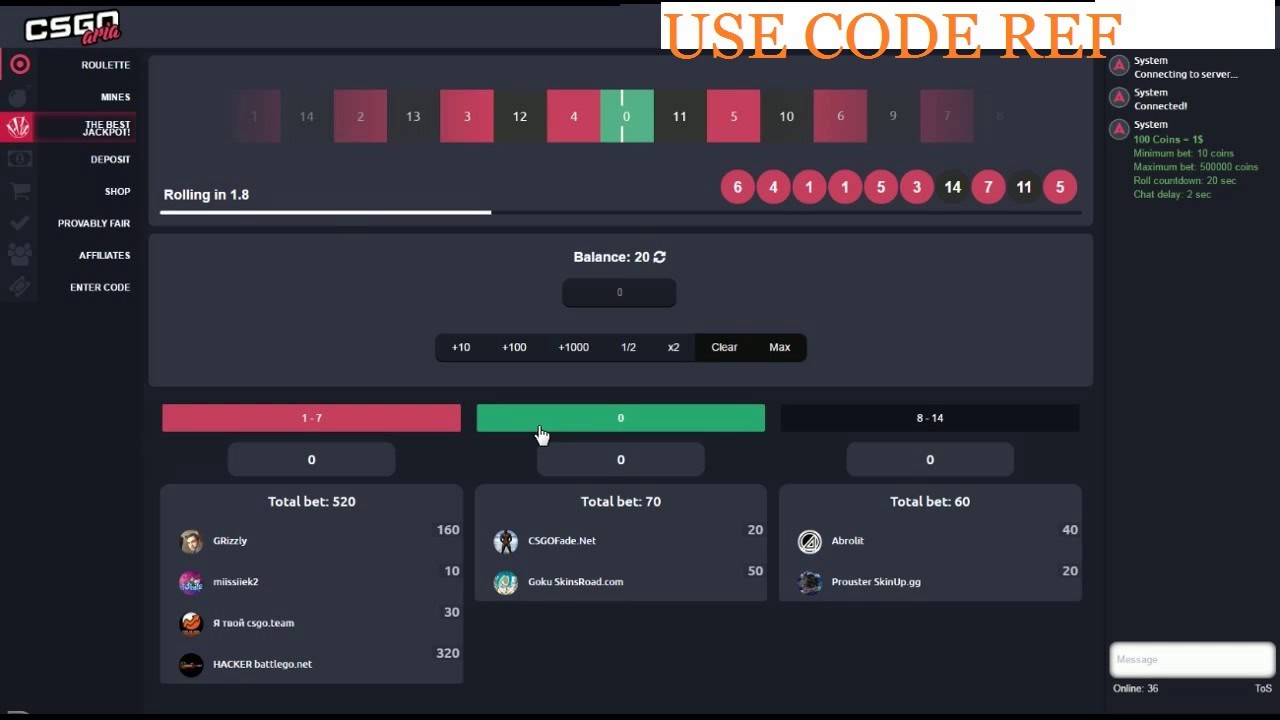Click the bet amount input field
This screenshot has width=1280, height=720.
(619, 292)
